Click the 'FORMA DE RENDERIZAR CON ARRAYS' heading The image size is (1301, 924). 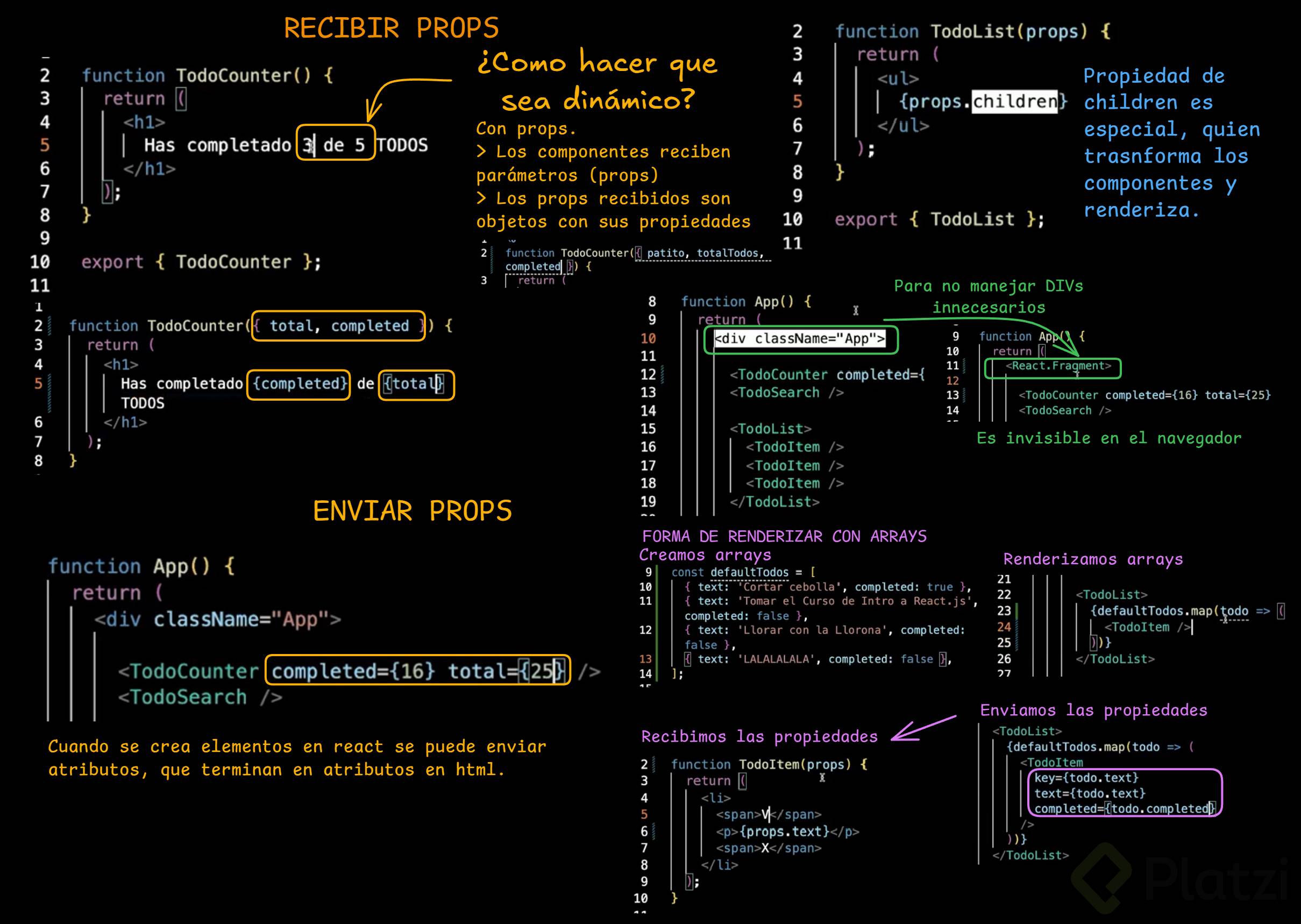pyautogui.click(x=784, y=536)
